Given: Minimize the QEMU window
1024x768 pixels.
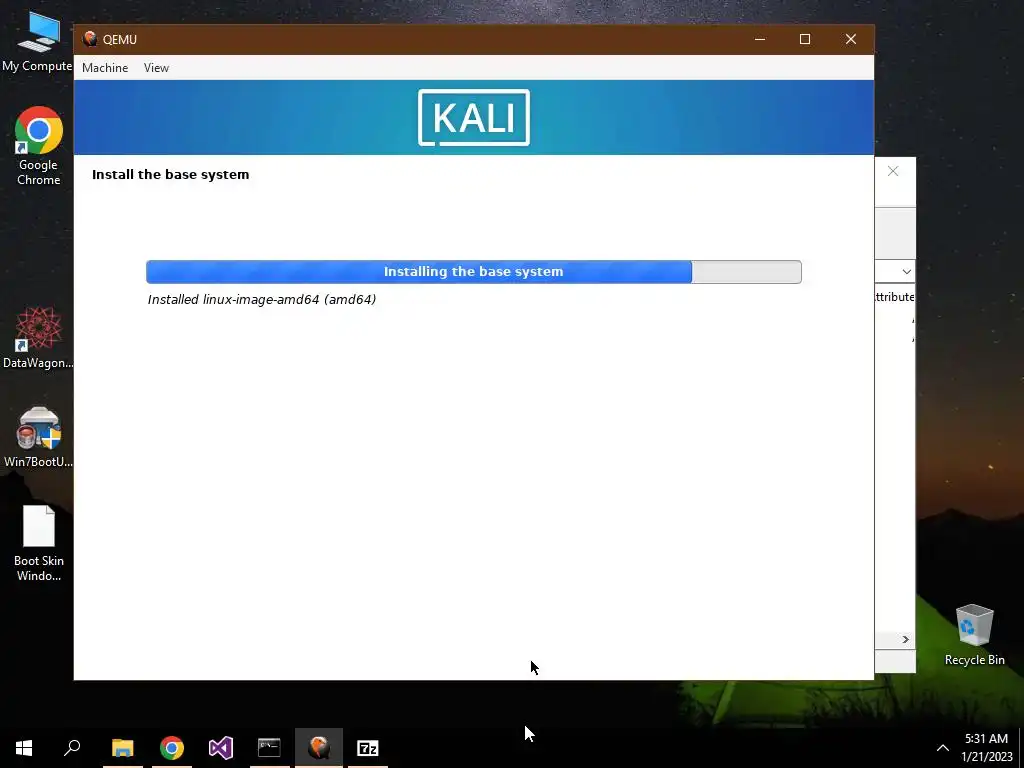Looking at the screenshot, I should point(760,39).
